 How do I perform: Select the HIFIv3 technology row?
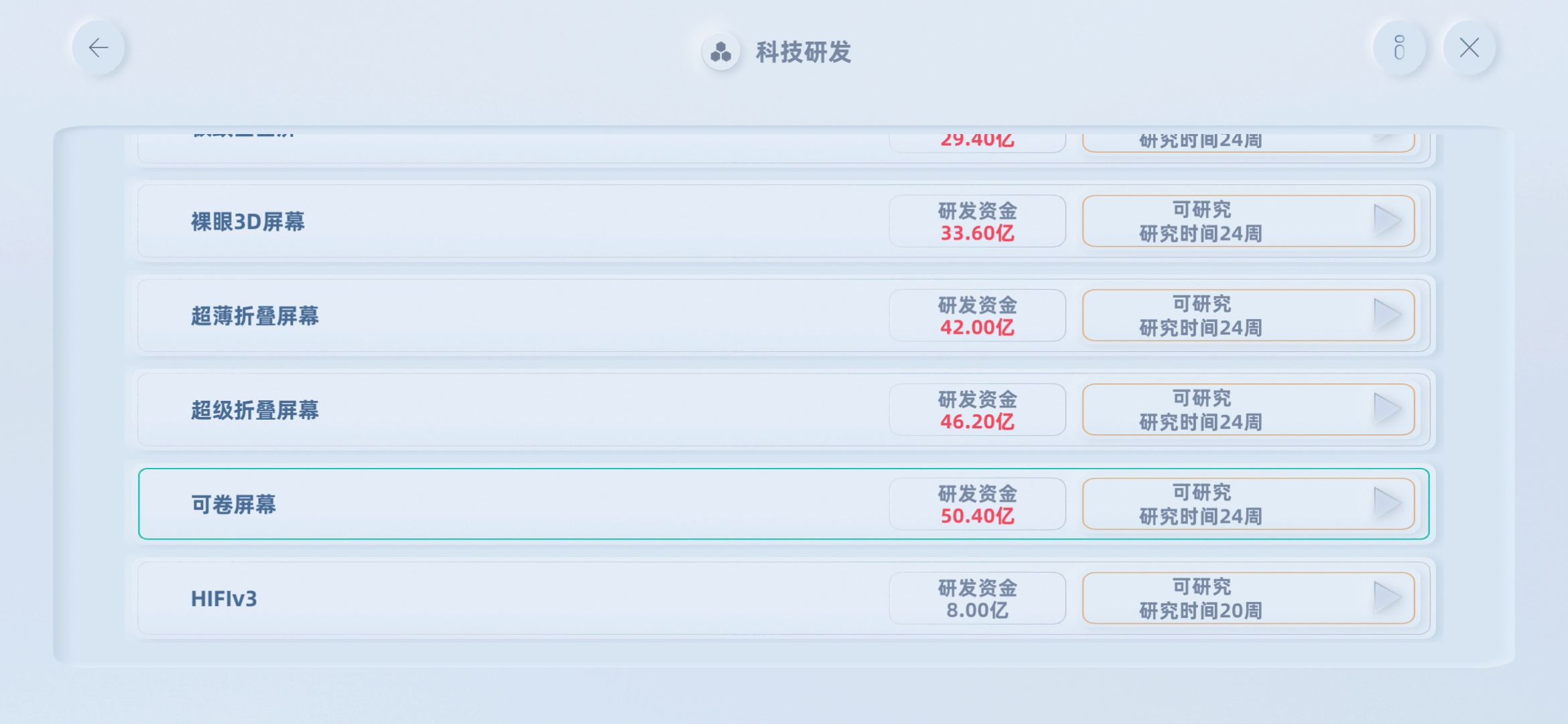click(x=783, y=598)
